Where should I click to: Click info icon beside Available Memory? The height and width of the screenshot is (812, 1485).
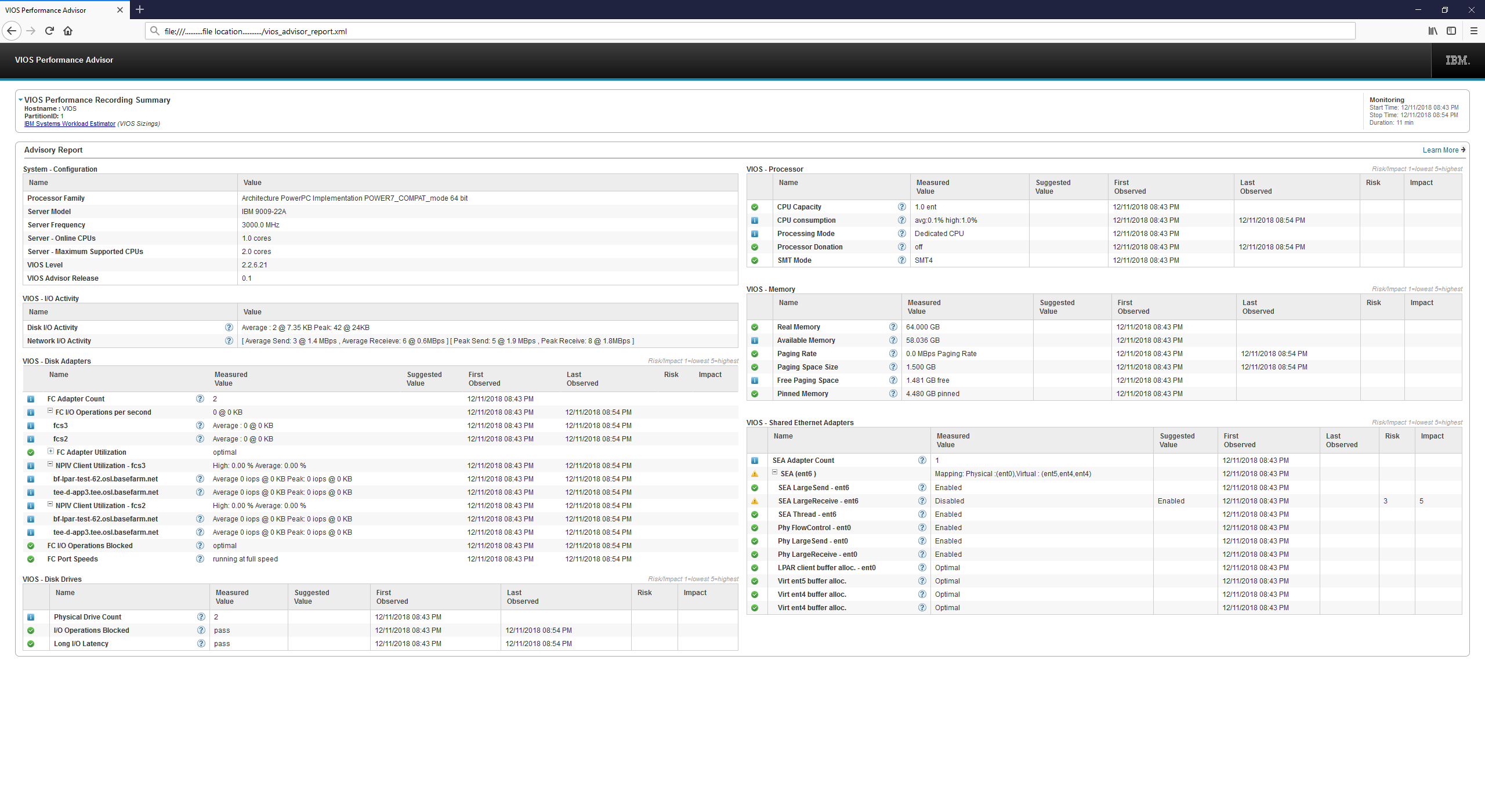point(755,340)
